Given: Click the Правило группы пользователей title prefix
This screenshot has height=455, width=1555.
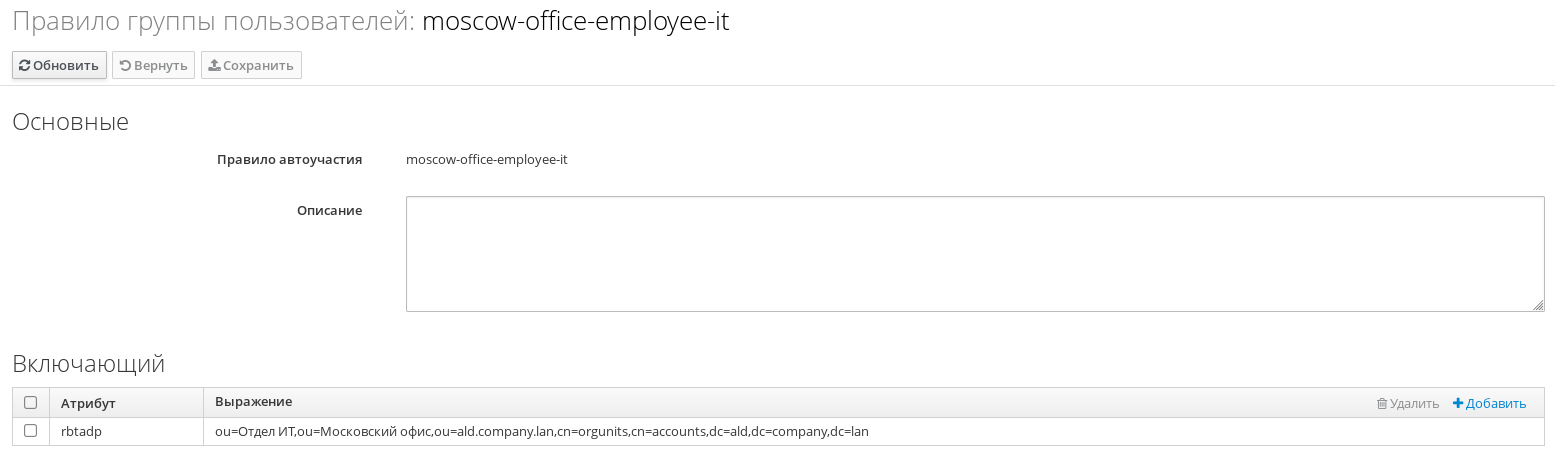Looking at the screenshot, I should tap(213, 21).
